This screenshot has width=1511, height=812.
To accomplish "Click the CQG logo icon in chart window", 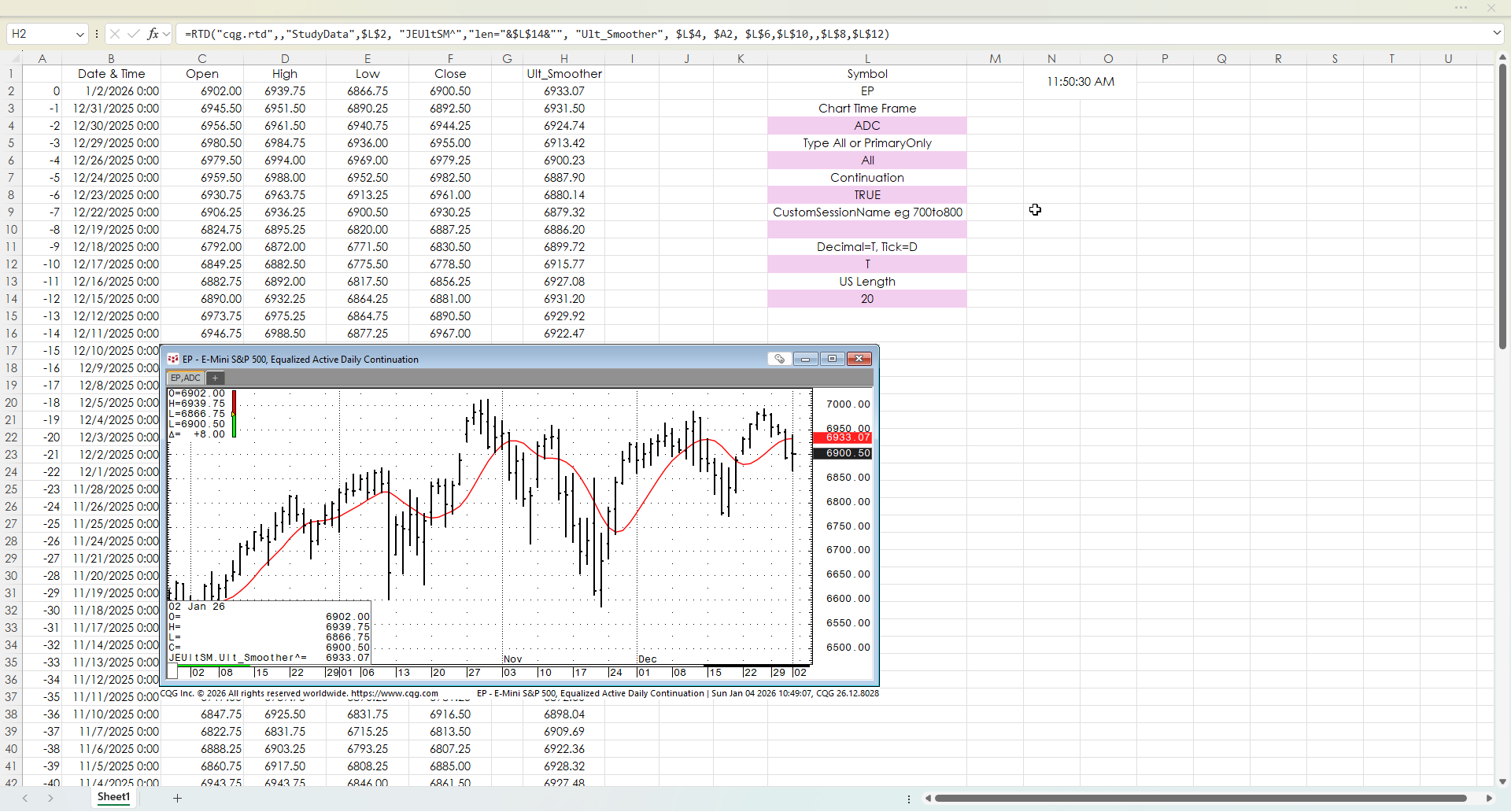I will coord(173,360).
